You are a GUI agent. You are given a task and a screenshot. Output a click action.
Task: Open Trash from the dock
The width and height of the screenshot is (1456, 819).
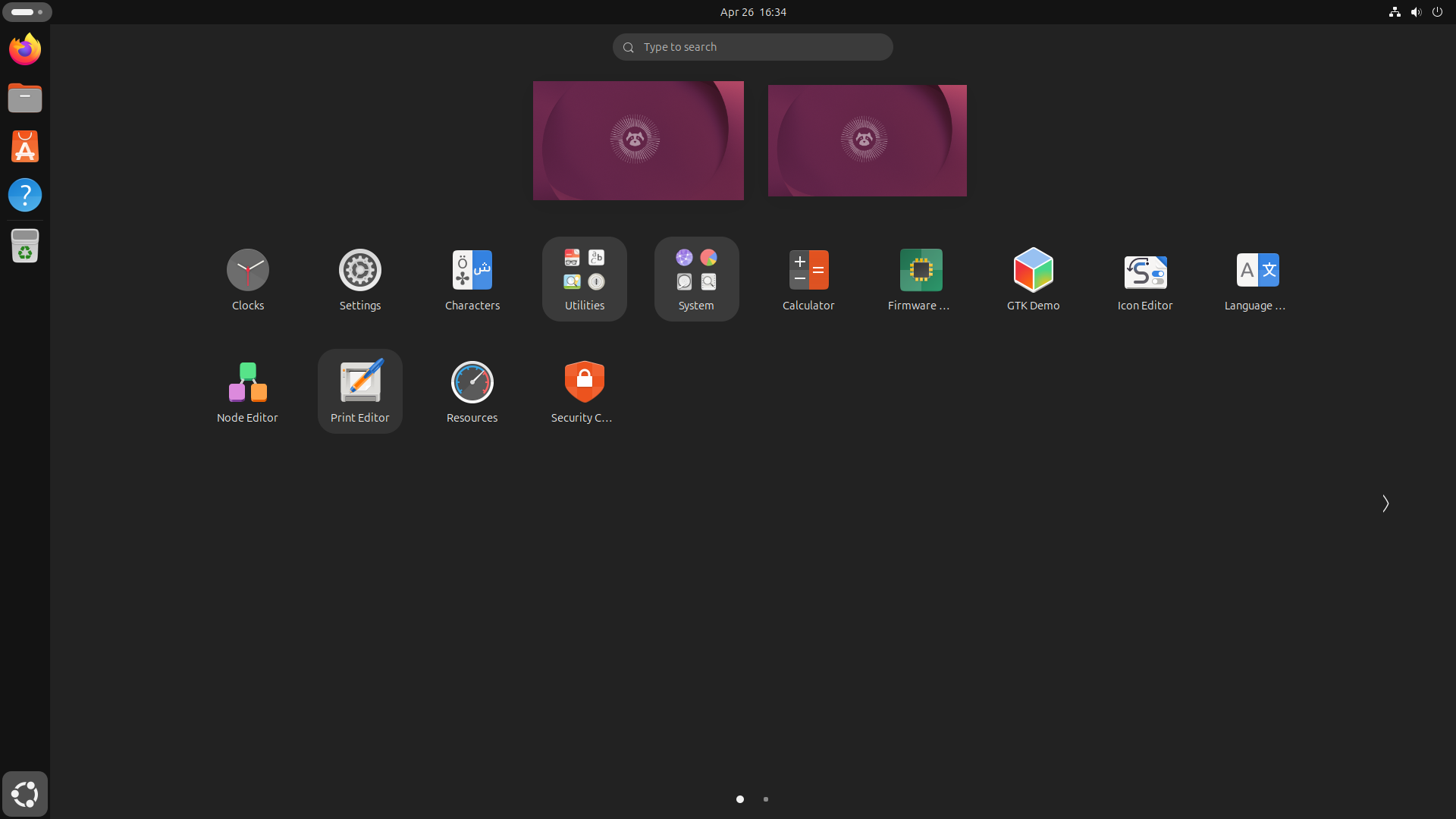coord(25,246)
